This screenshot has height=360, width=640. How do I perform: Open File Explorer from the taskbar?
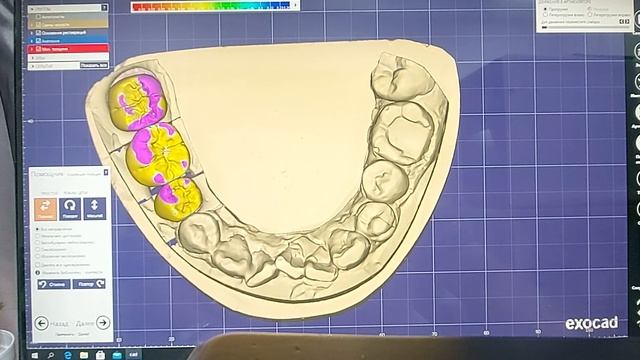(84, 355)
